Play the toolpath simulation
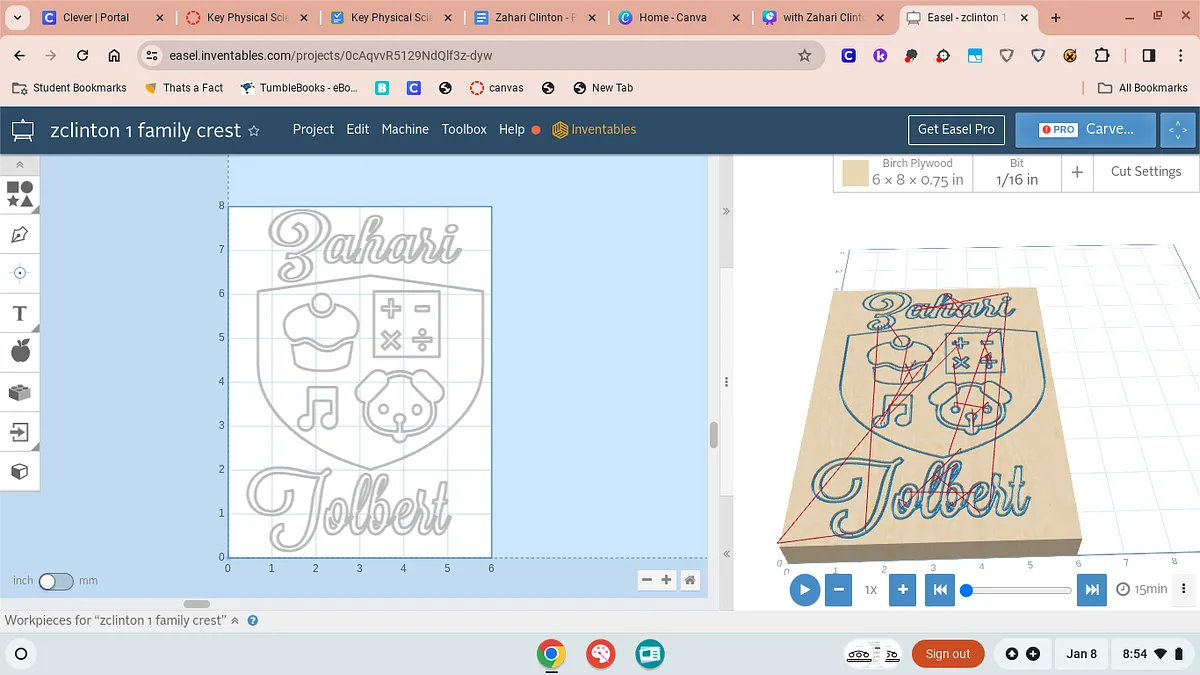1200x675 pixels. click(x=804, y=589)
